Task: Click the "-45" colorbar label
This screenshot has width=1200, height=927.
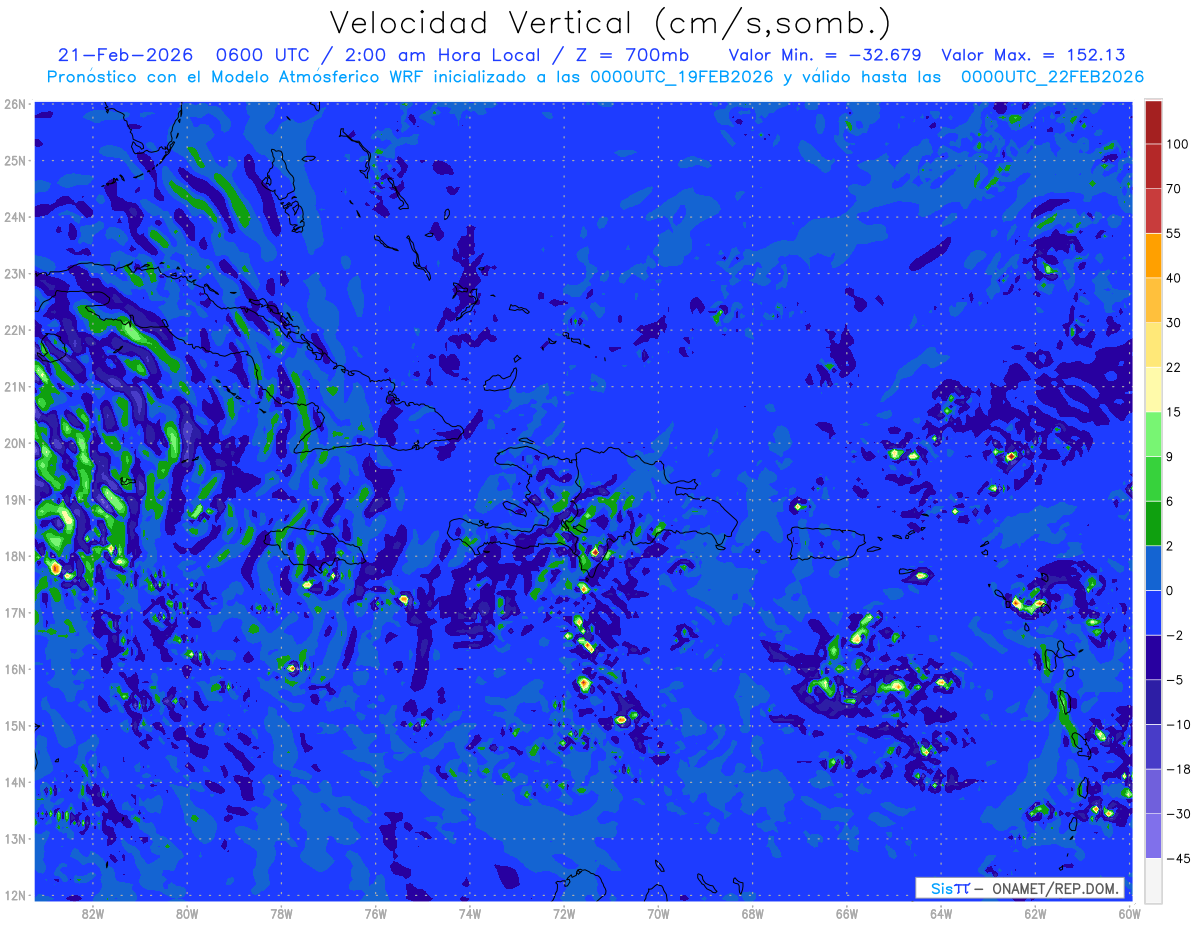Action: pos(1178,858)
